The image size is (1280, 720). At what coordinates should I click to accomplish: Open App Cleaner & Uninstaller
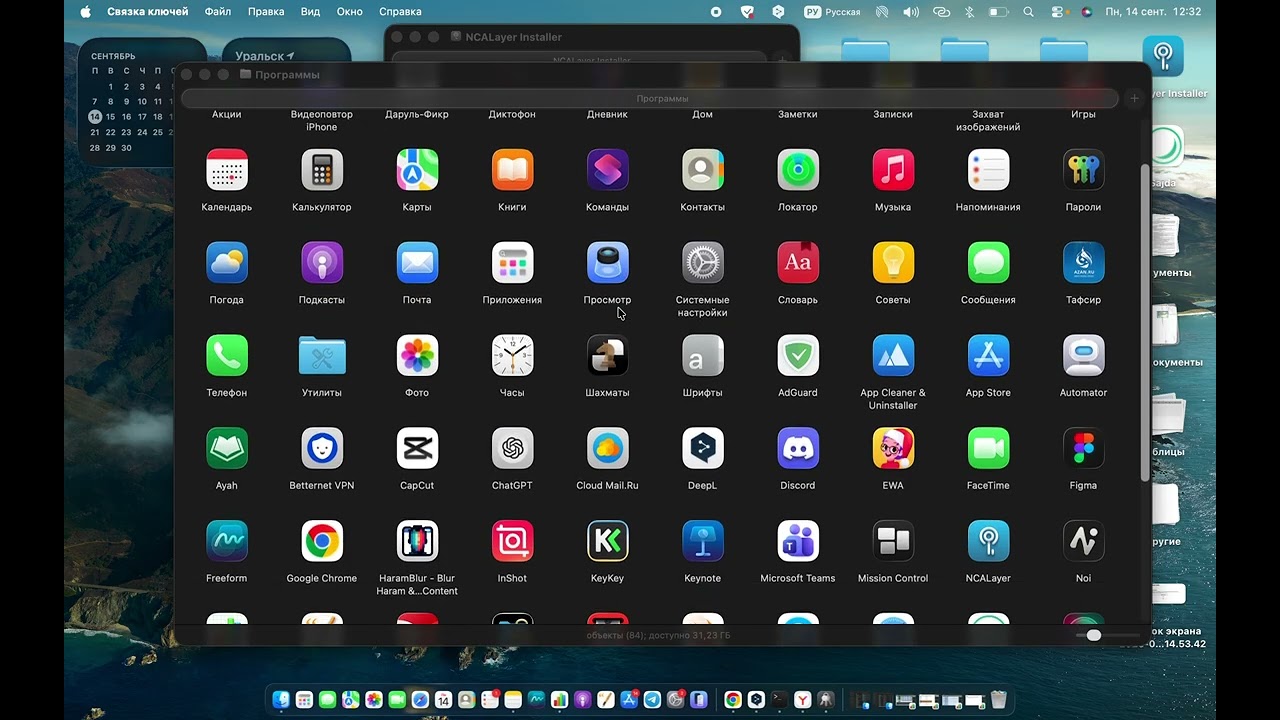(893, 356)
